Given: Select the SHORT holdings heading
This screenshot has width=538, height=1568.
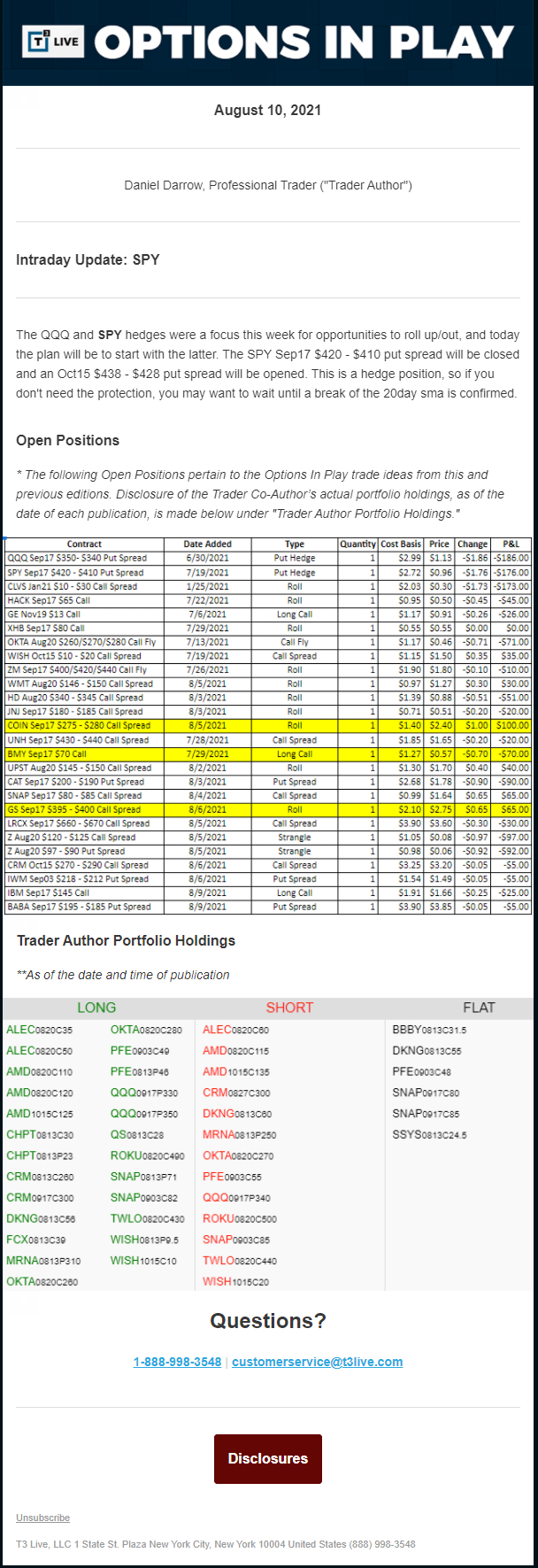Looking at the screenshot, I should pyautogui.click(x=289, y=1008).
